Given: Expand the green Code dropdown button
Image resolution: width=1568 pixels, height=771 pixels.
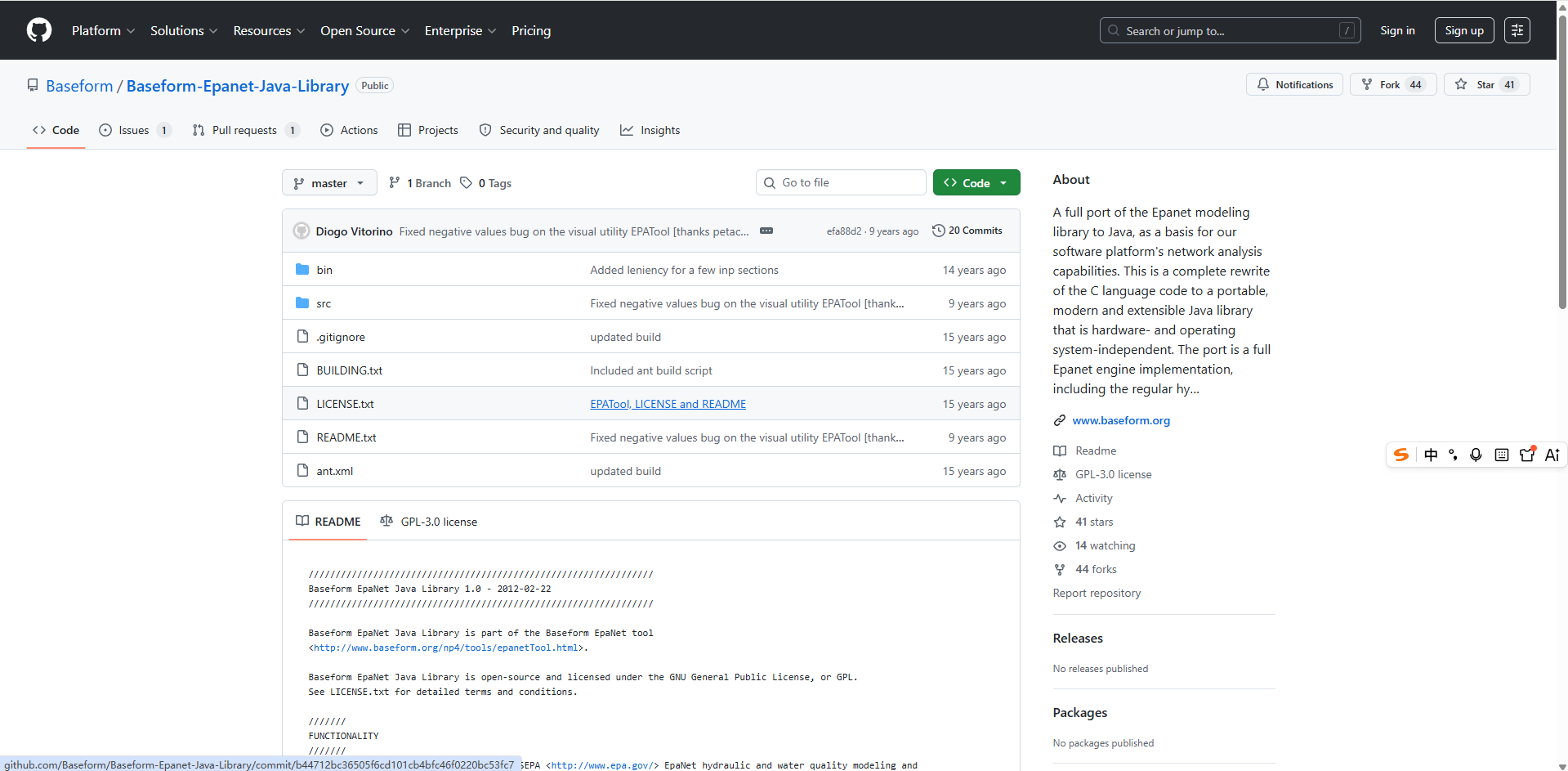Looking at the screenshot, I should [976, 182].
